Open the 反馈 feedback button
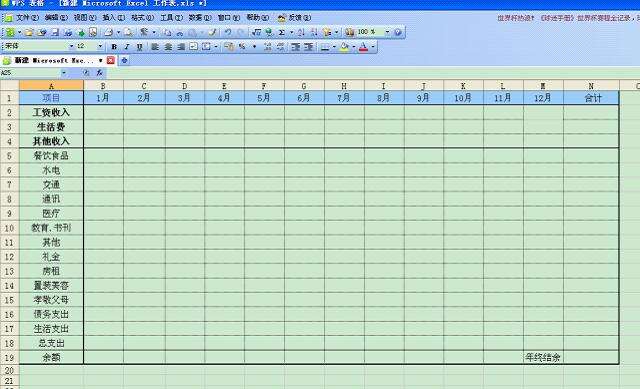The image size is (640, 389). coord(295,18)
